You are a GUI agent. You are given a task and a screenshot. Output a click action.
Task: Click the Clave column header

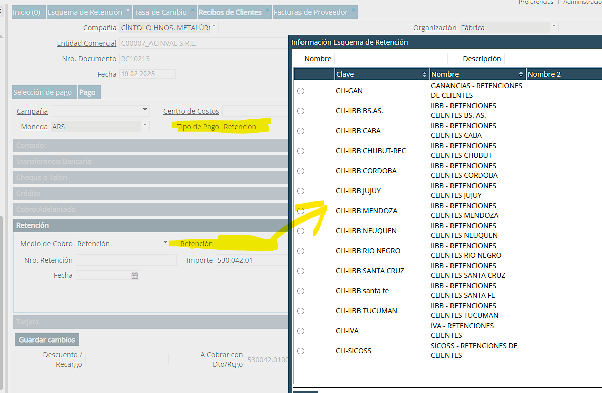tap(381, 74)
